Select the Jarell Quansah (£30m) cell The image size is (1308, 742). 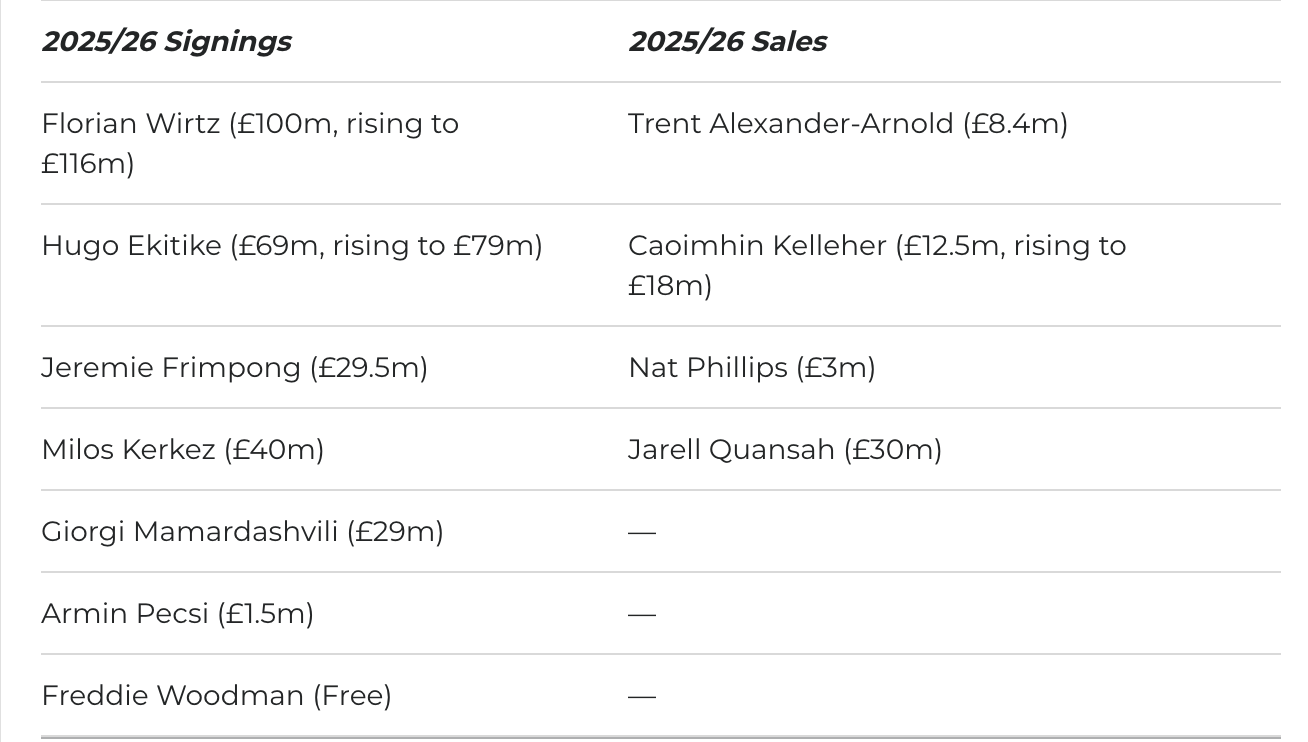click(785, 450)
